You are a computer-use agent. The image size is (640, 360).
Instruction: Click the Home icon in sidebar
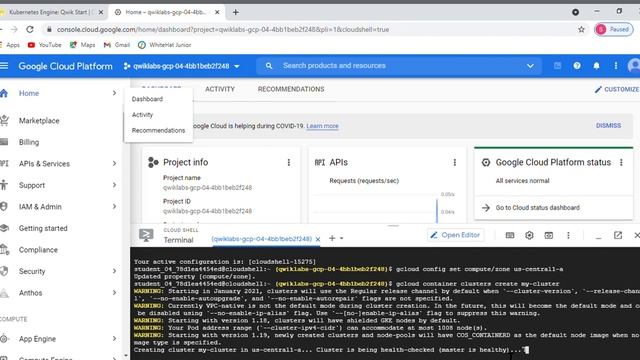coord(4,93)
